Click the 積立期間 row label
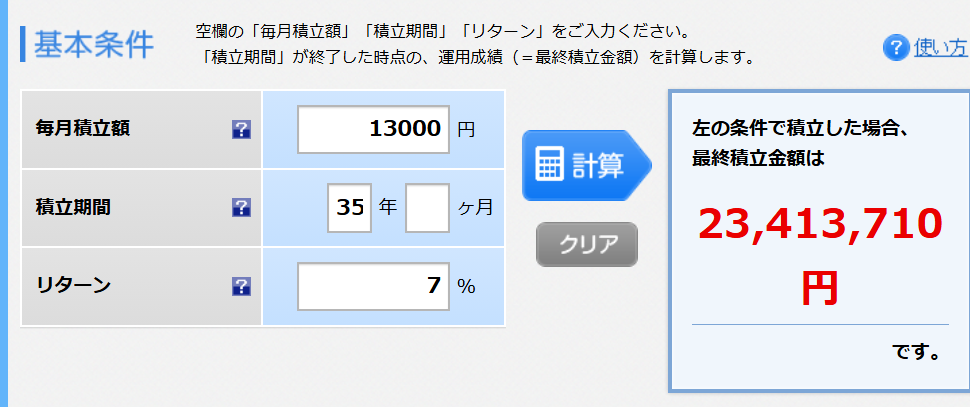 pyautogui.click(x=73, y=207)
